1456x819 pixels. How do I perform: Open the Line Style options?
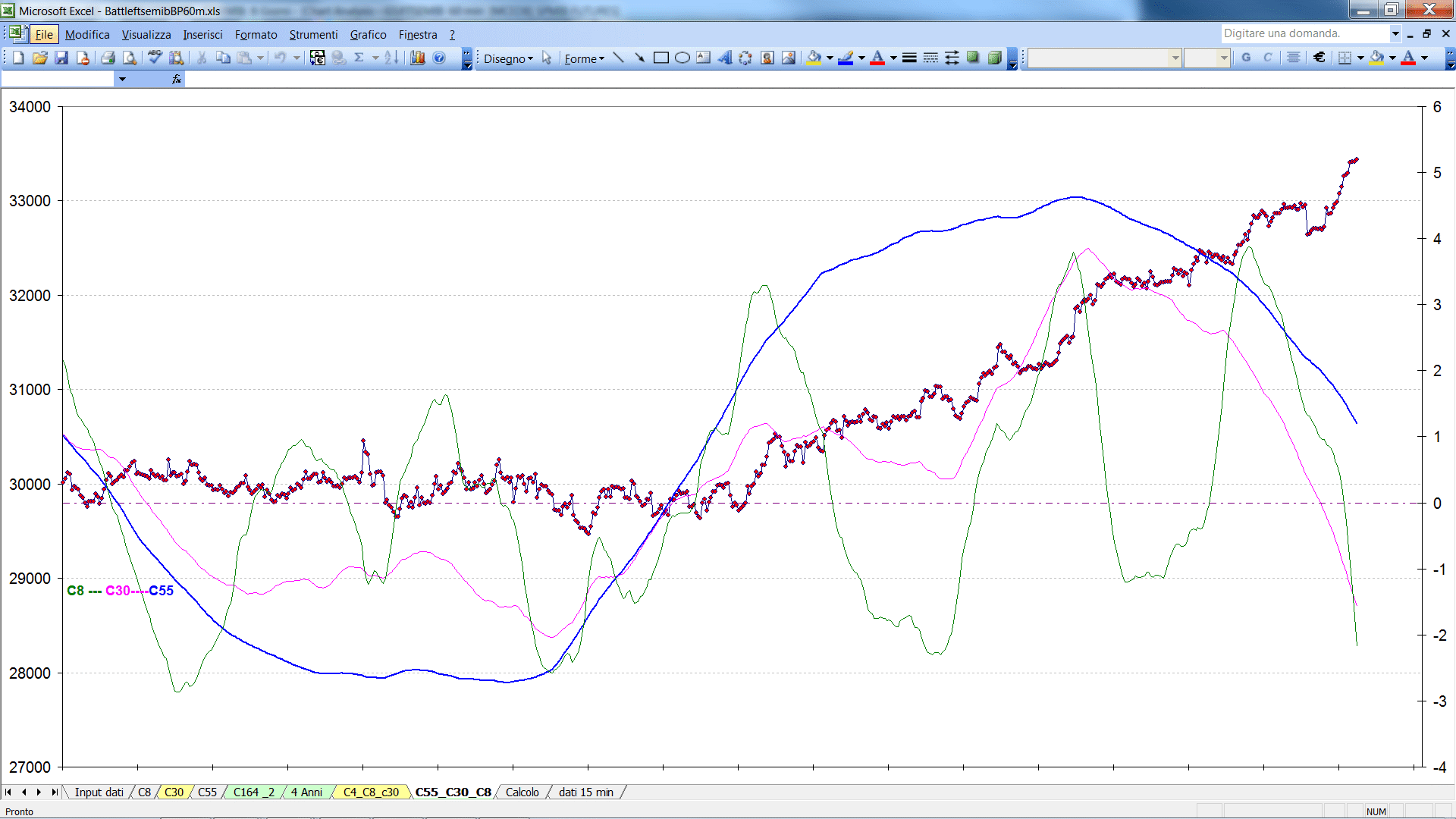[909, 58]
